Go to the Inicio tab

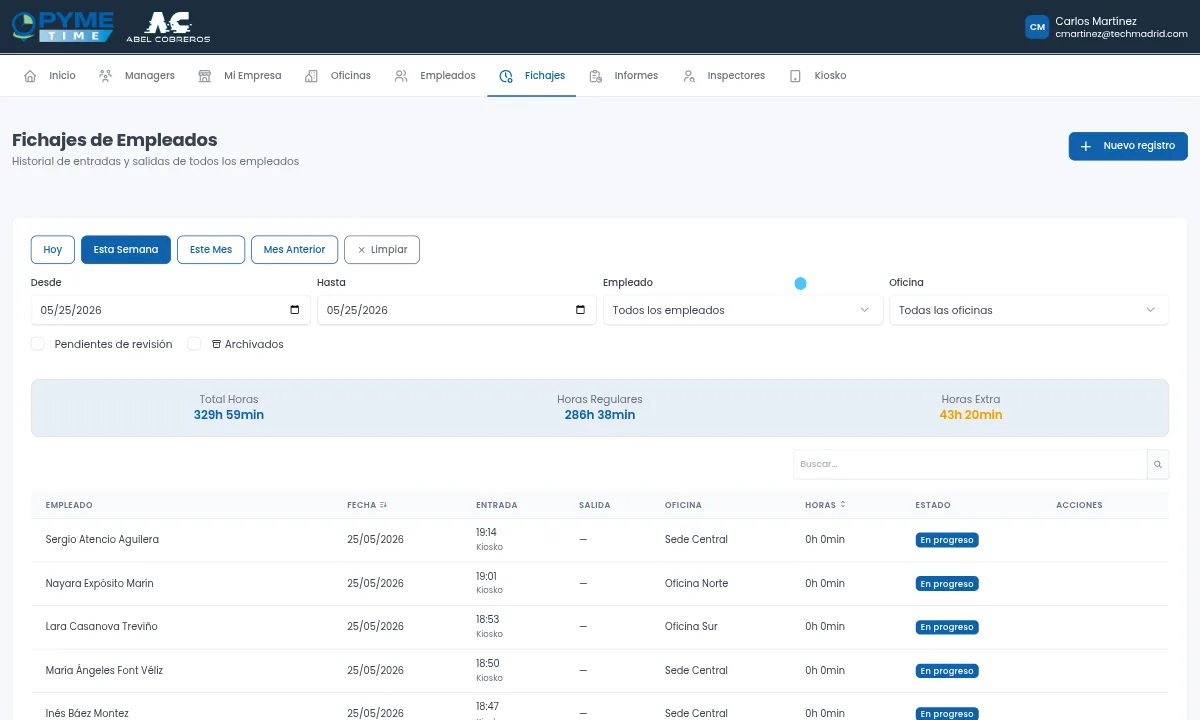point(50,76)
